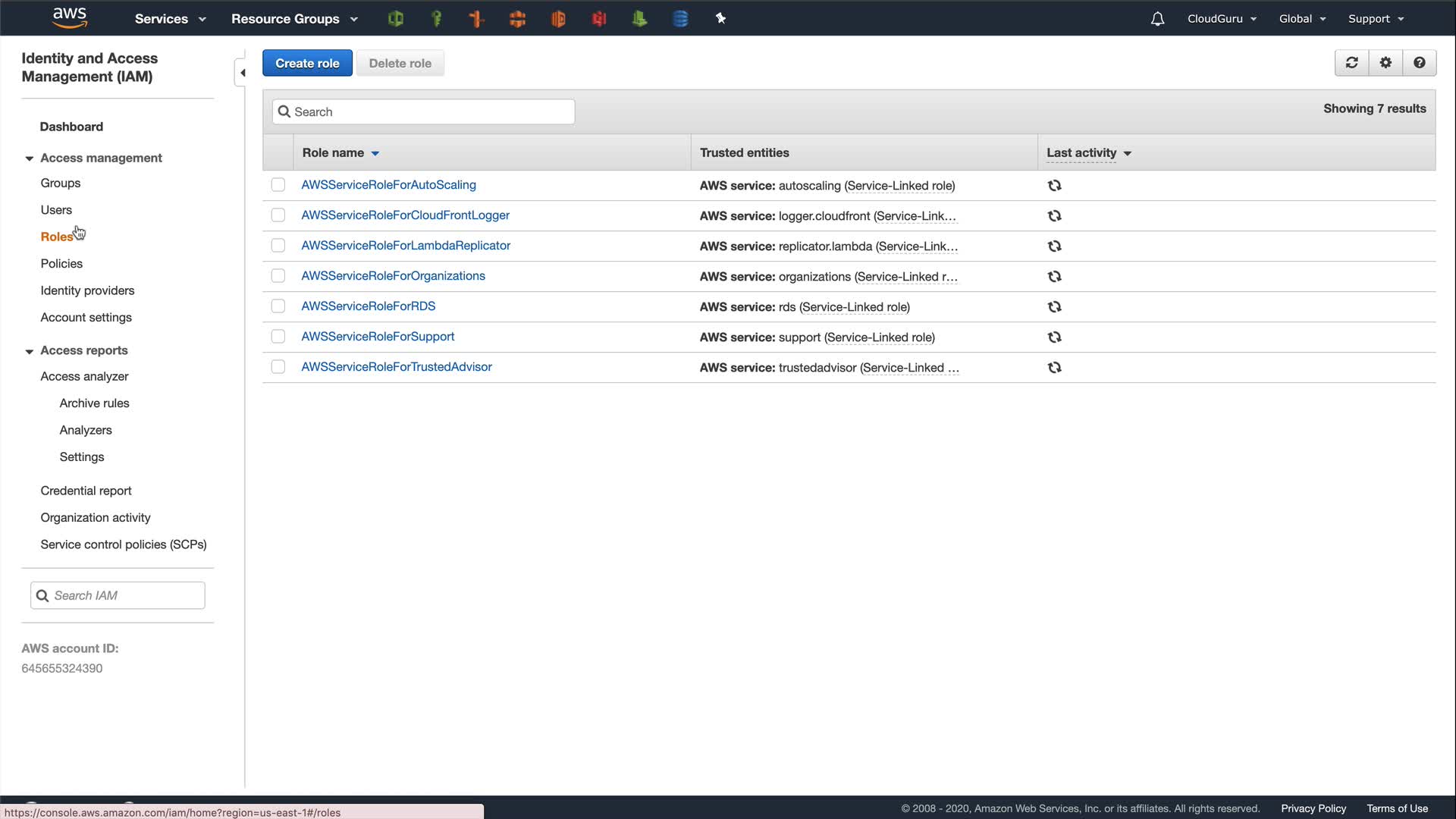Screen dimensions: 1456x819
Task: Go to Policies in sidebar
Action: [61, 264]
